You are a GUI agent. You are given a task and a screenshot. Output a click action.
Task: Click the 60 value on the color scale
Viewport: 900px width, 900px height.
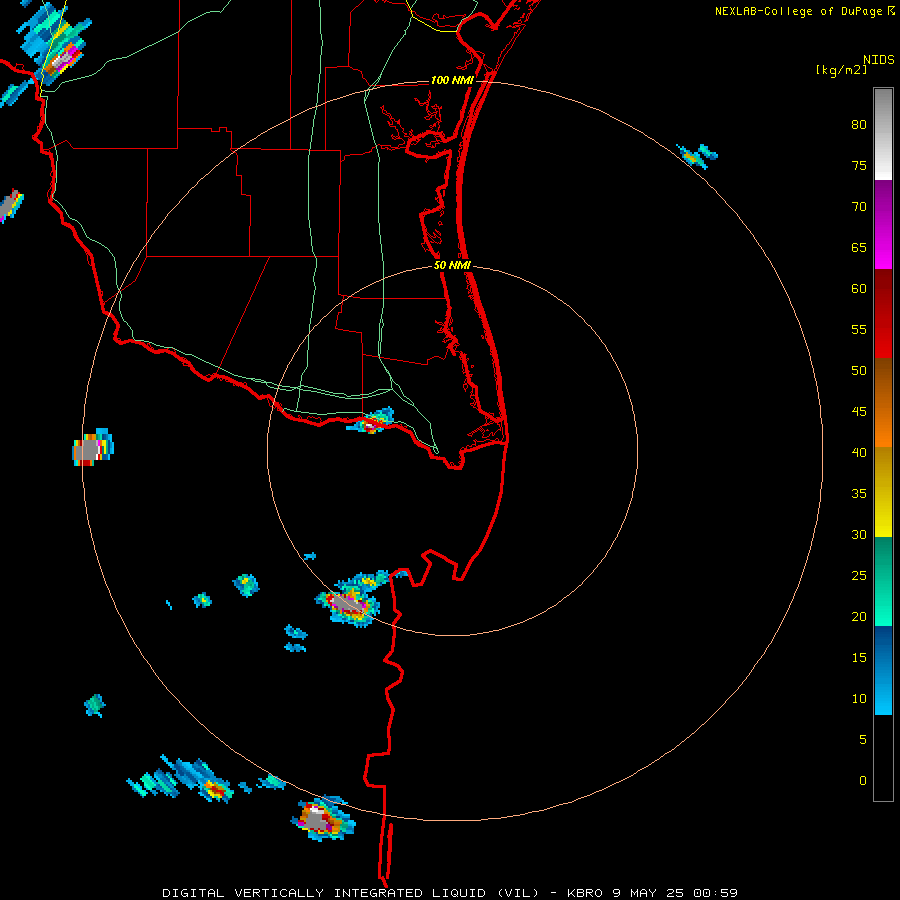[859, 289]
